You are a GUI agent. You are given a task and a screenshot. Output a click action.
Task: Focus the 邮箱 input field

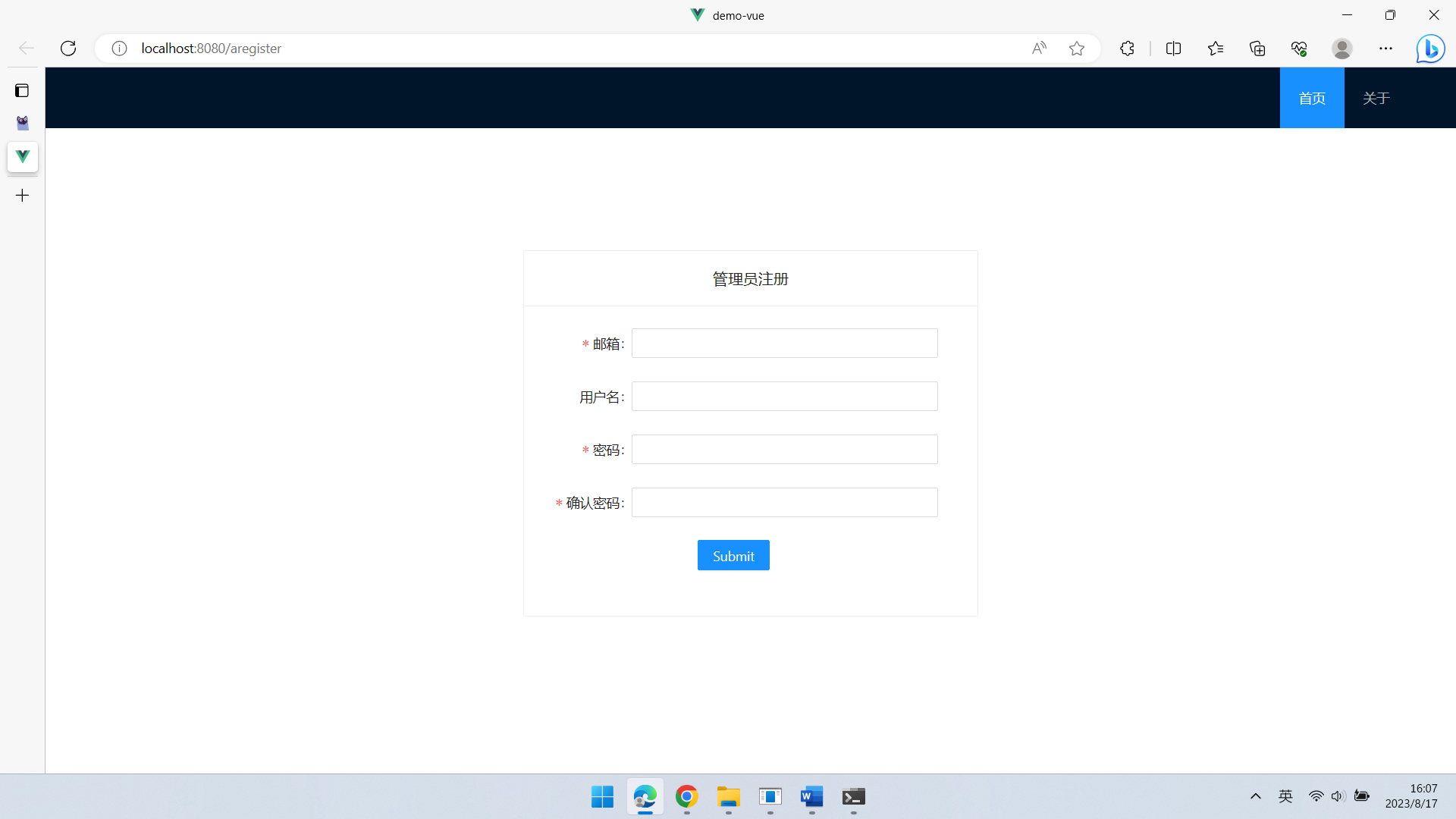point(784,344)
